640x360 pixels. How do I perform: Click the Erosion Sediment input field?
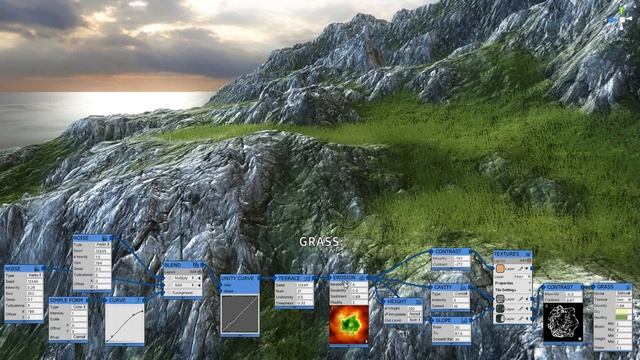359,296
